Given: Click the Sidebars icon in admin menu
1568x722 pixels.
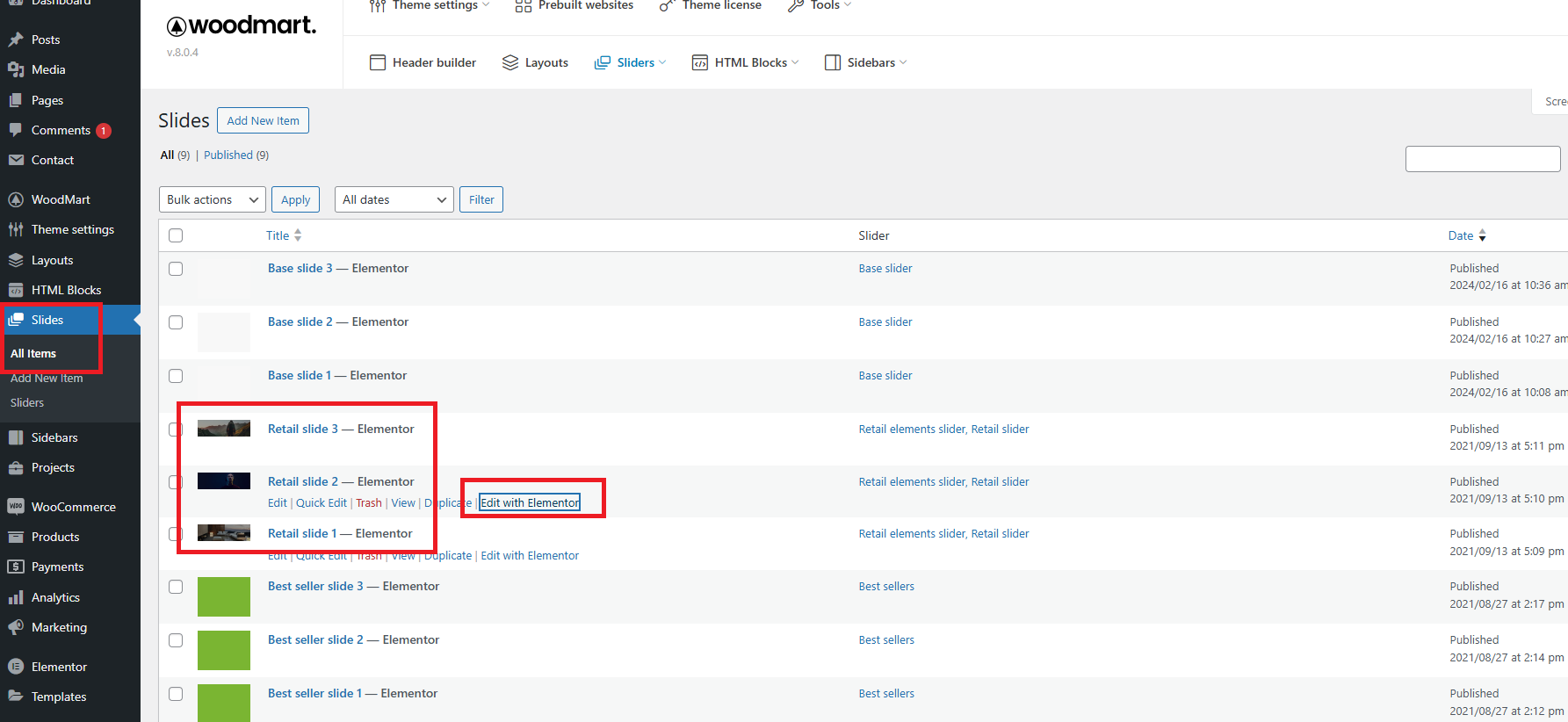Looking at the screenshot, I should click(x=16, y=437).
